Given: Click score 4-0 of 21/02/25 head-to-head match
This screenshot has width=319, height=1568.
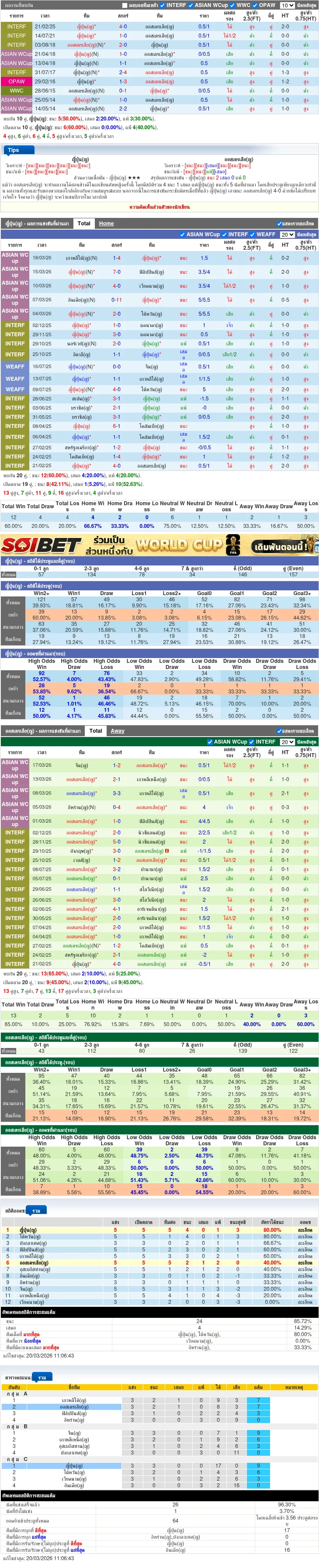Looking at the screenshot, I should click(123, 27).
